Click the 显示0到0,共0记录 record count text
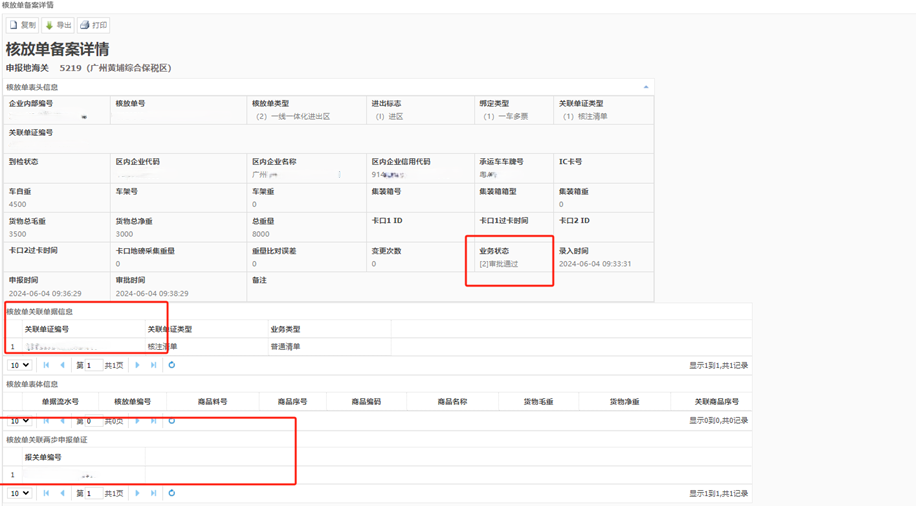The image size is (916, 506). [719, 421]
